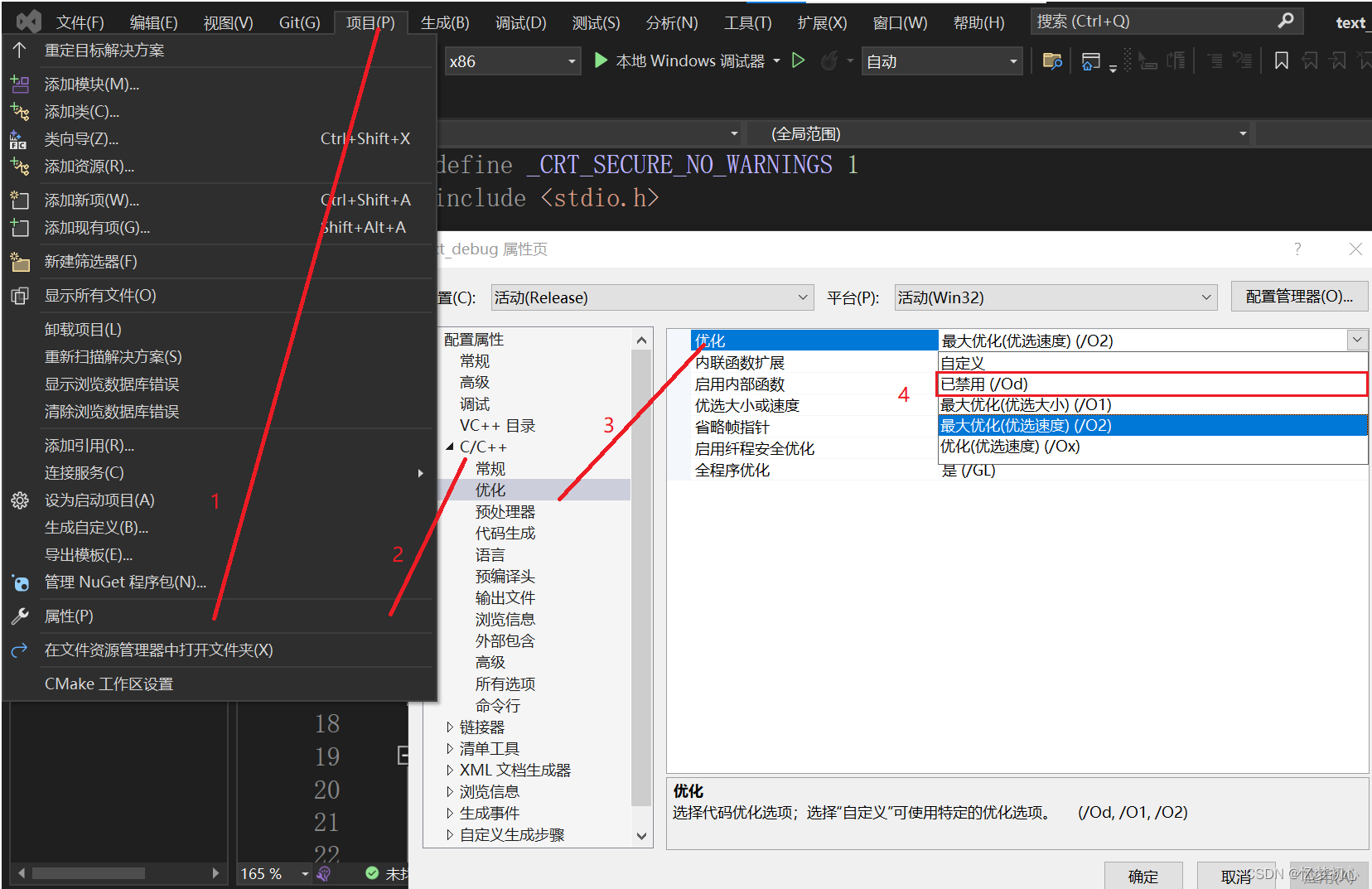Choose 设为启动项目(A) menu entry
This screenshot has height=889, width=1372.
(220, 500)
